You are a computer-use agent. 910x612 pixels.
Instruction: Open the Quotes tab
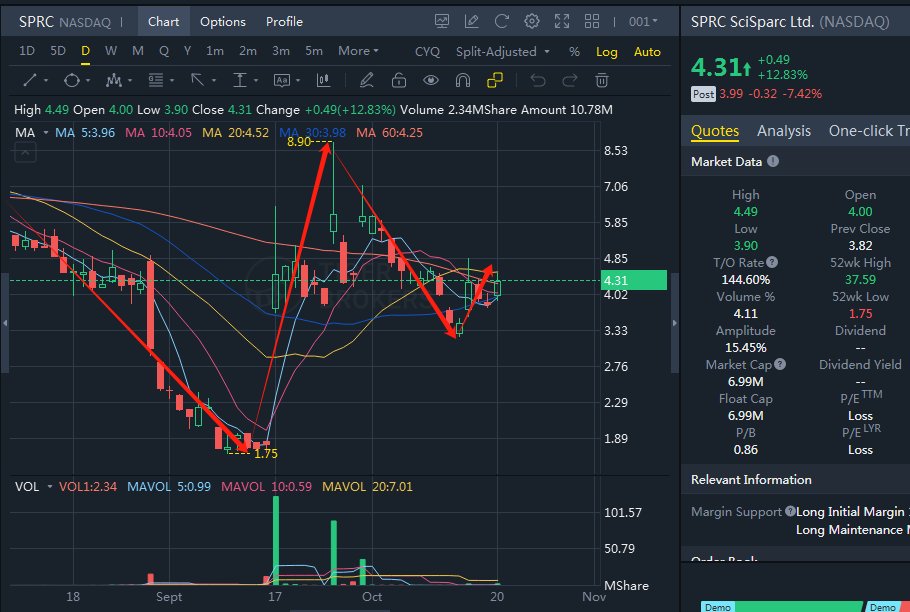pos(715,131)
